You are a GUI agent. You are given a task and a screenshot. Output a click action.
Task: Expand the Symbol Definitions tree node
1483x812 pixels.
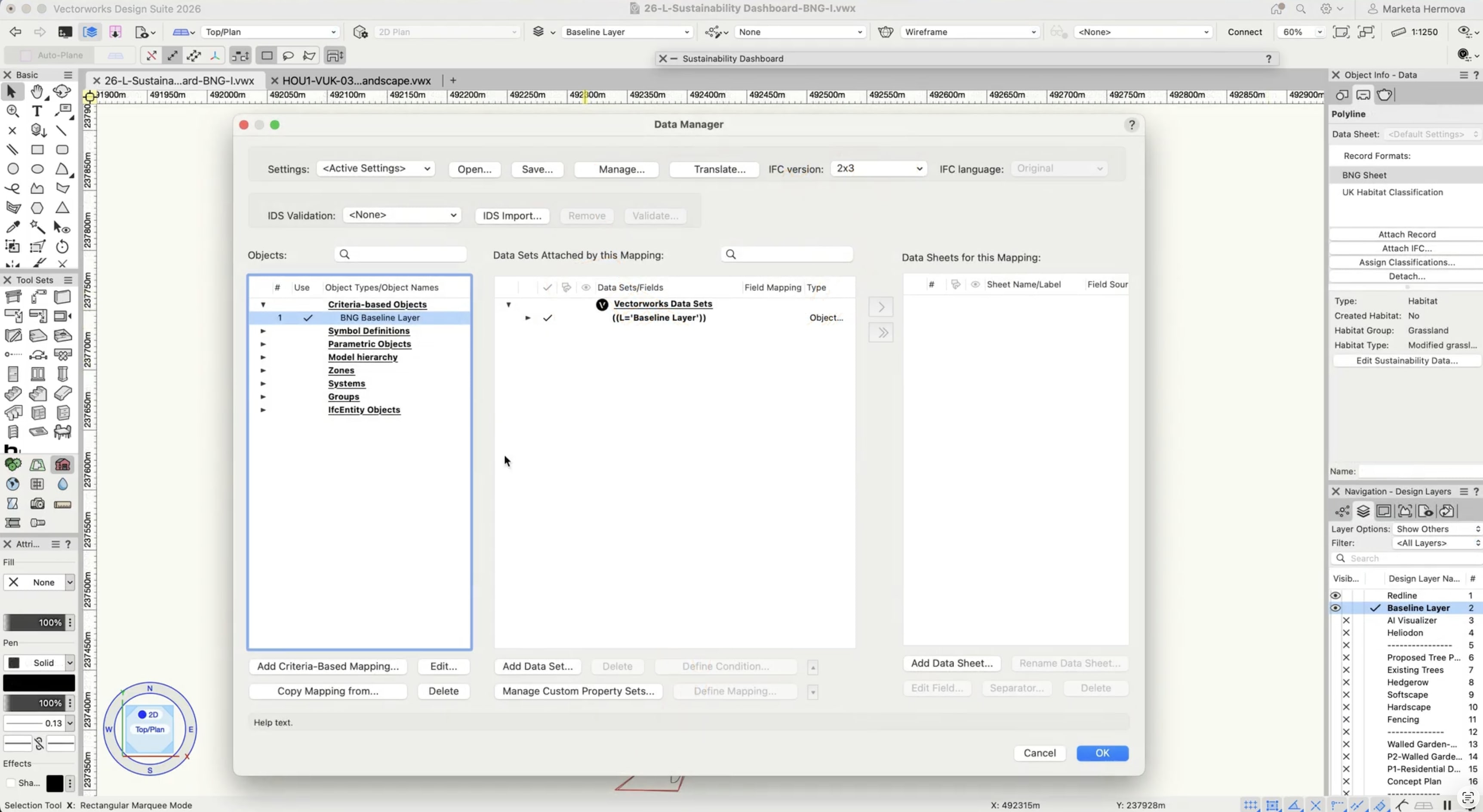263,331
